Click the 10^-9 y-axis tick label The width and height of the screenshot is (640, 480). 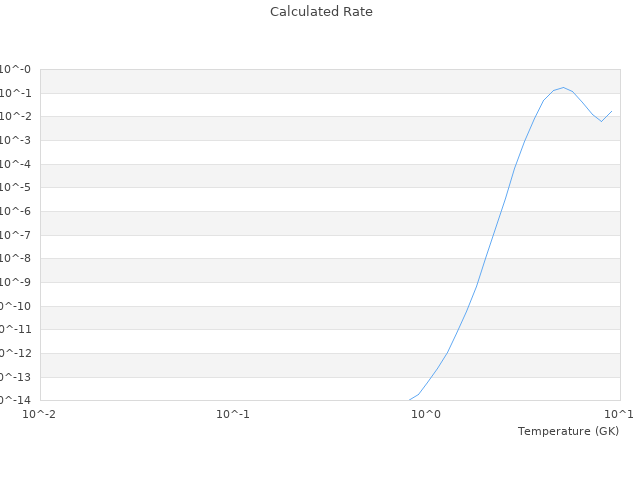click(x=16, y=282)
